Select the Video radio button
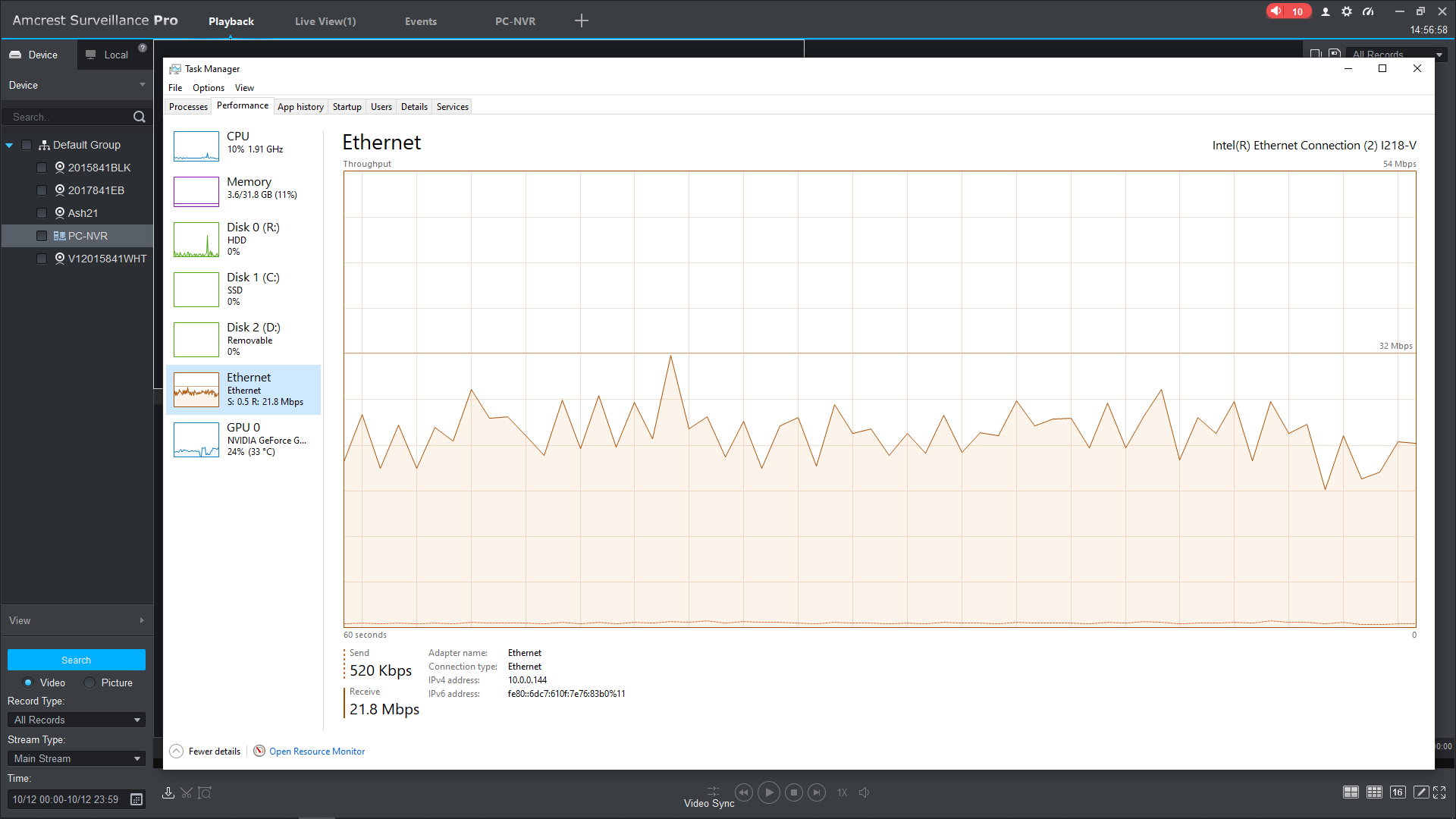The image size is (1456, 819). [x=28, y=682]
